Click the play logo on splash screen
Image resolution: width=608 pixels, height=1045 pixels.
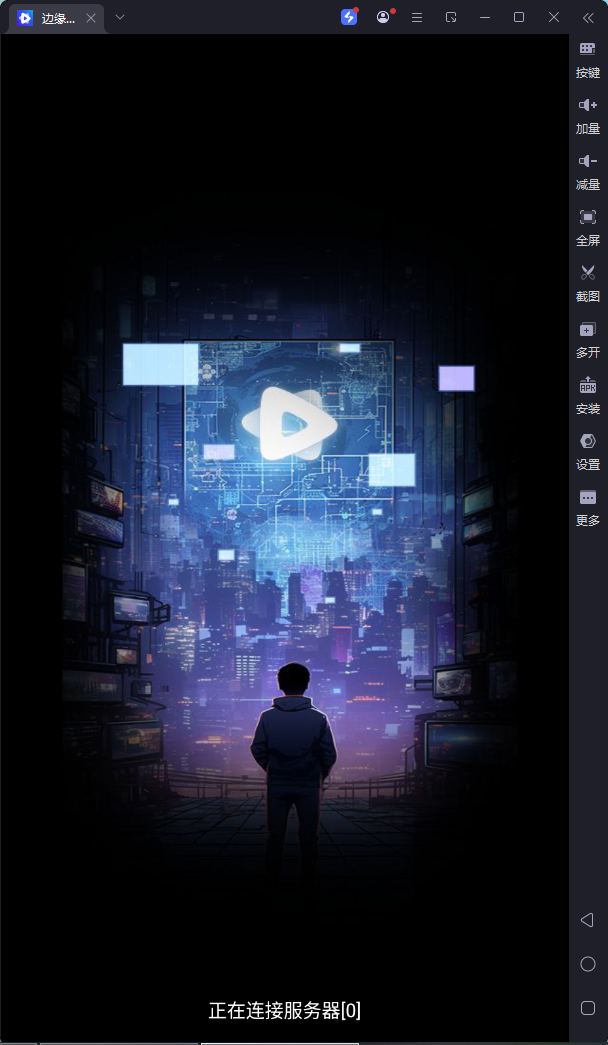[289, 423]
